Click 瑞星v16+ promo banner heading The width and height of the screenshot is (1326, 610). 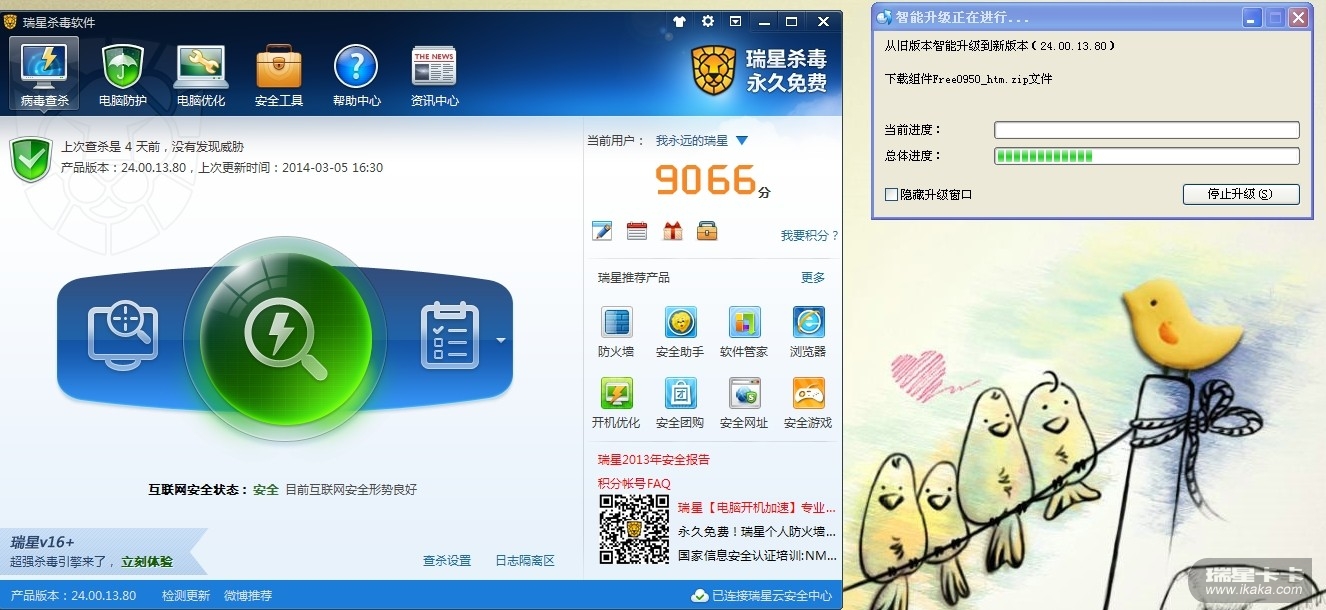click(x=43, y=543)
